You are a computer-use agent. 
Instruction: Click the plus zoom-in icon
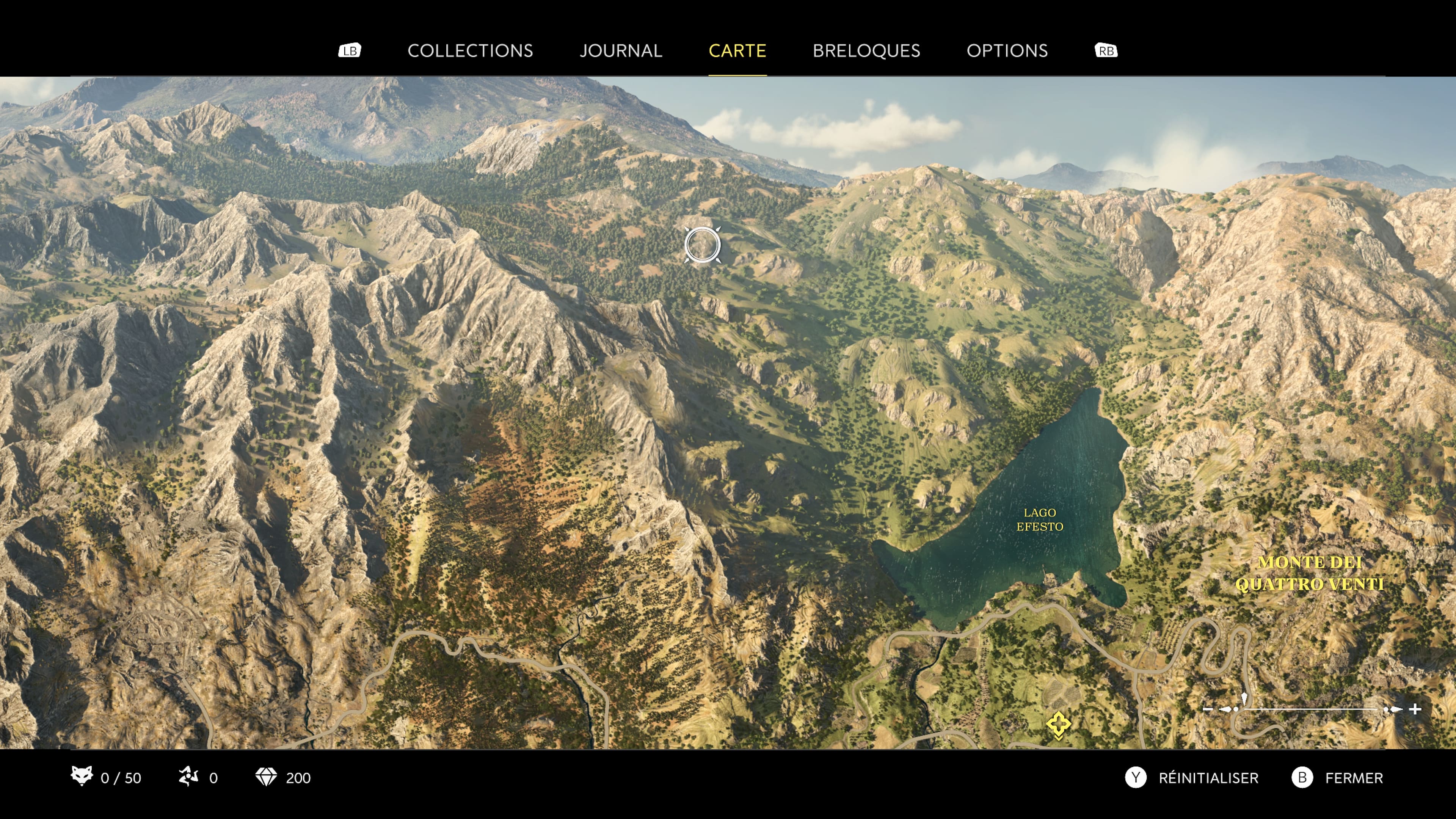[x=1415, y=709]
